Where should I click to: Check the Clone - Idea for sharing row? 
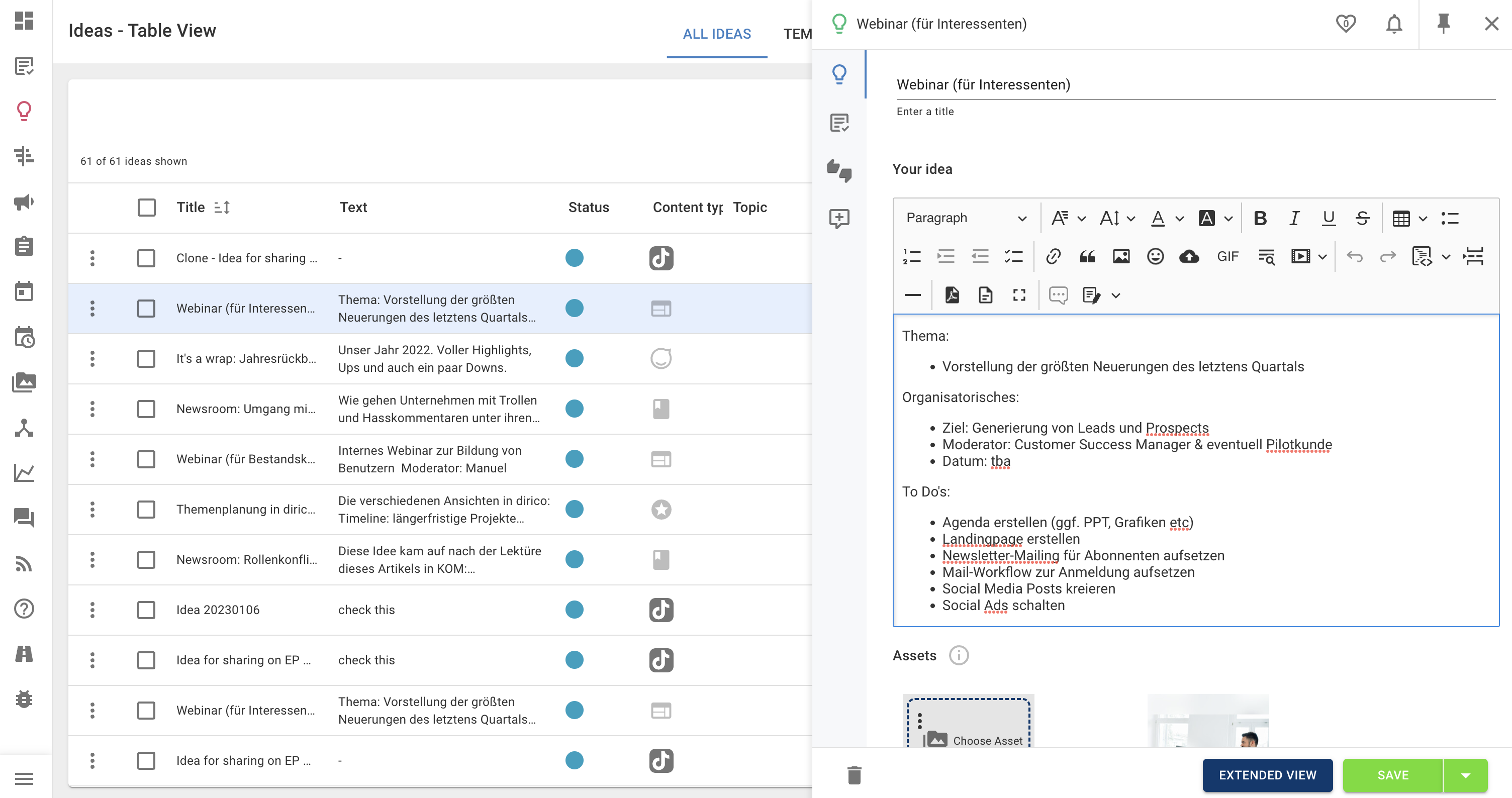(x=146, y=258)
